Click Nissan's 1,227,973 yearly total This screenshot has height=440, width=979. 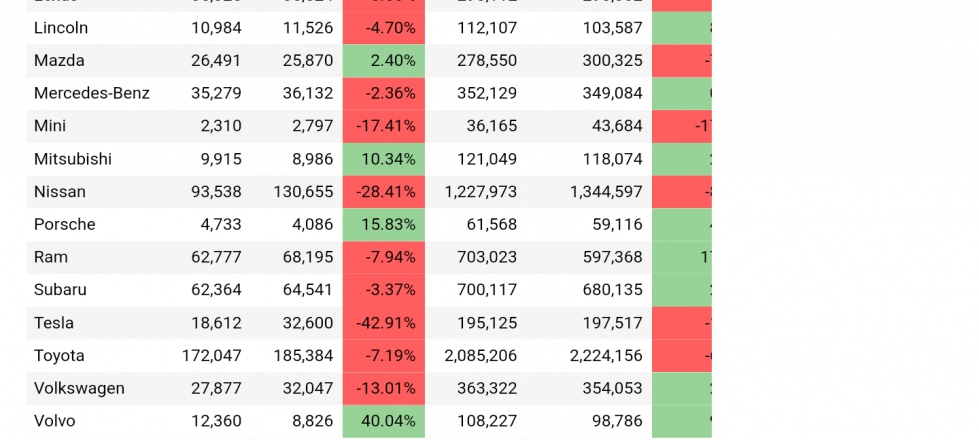click(481, 192)
